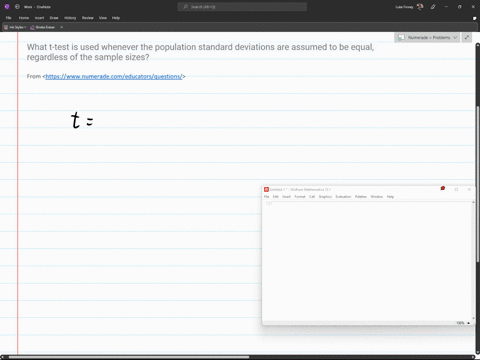This screenshot has width=480, height=360.
Task: Open the Graphics menu in Mathematica
Action: pos(325,197)
